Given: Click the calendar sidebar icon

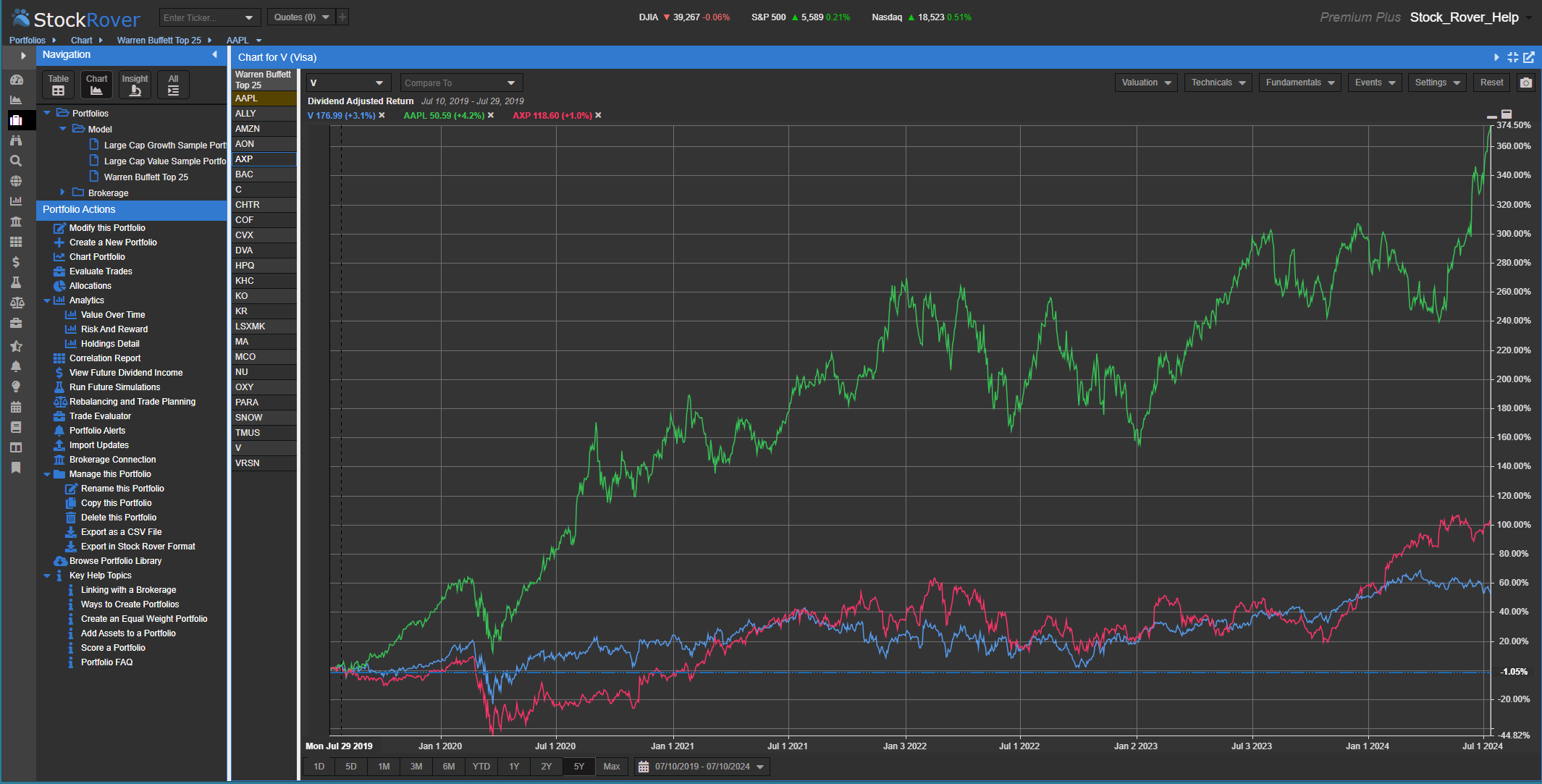Looking at the screenshot, I should pyautogui.click(x=16, y=407).
